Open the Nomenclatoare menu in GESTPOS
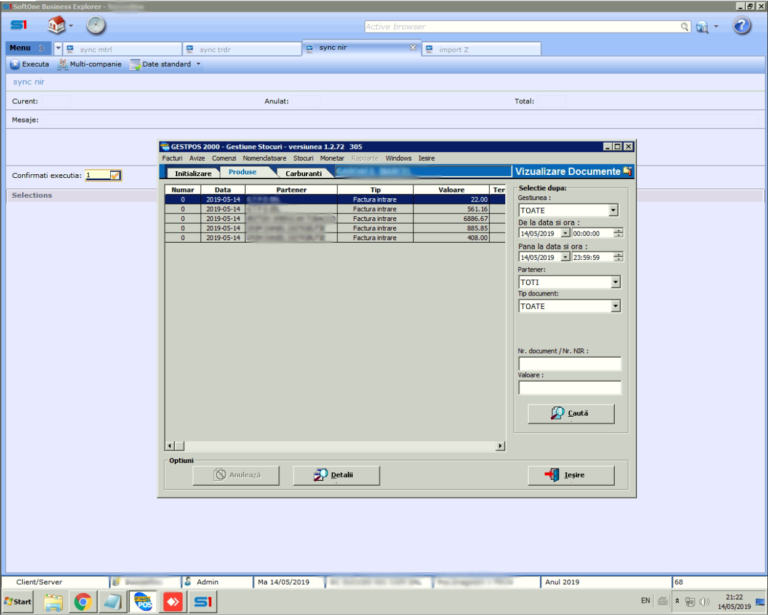Viewport: 768px width, 615px height. click(264, 158)
